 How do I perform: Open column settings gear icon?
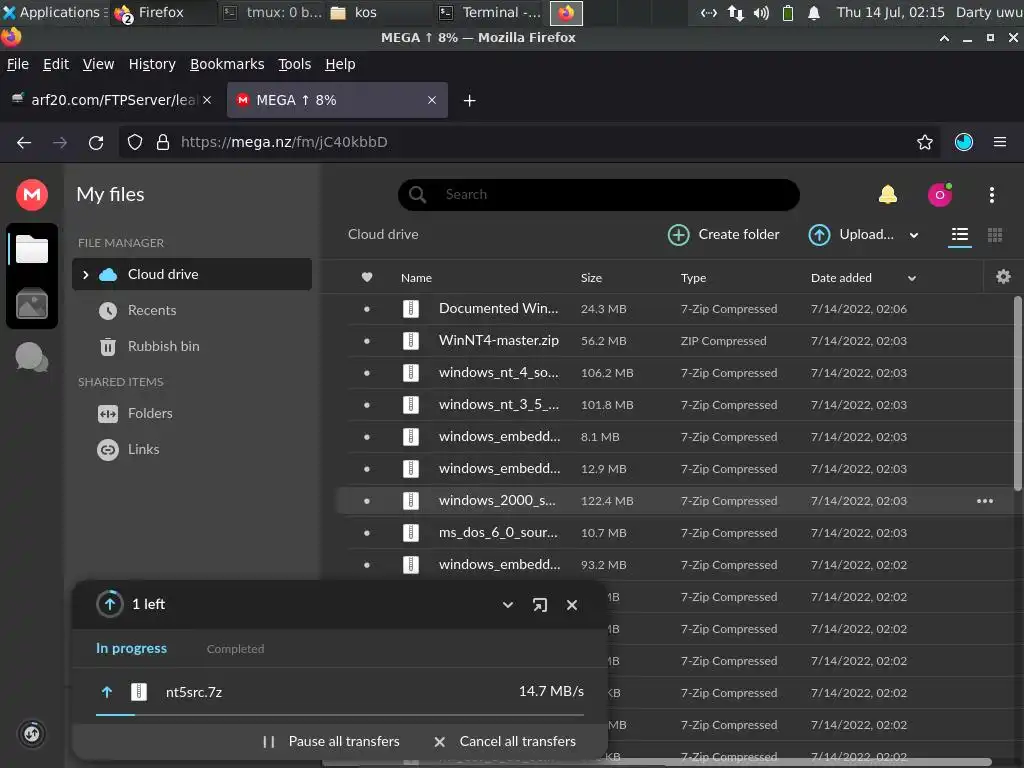(x=1003, y=277)
